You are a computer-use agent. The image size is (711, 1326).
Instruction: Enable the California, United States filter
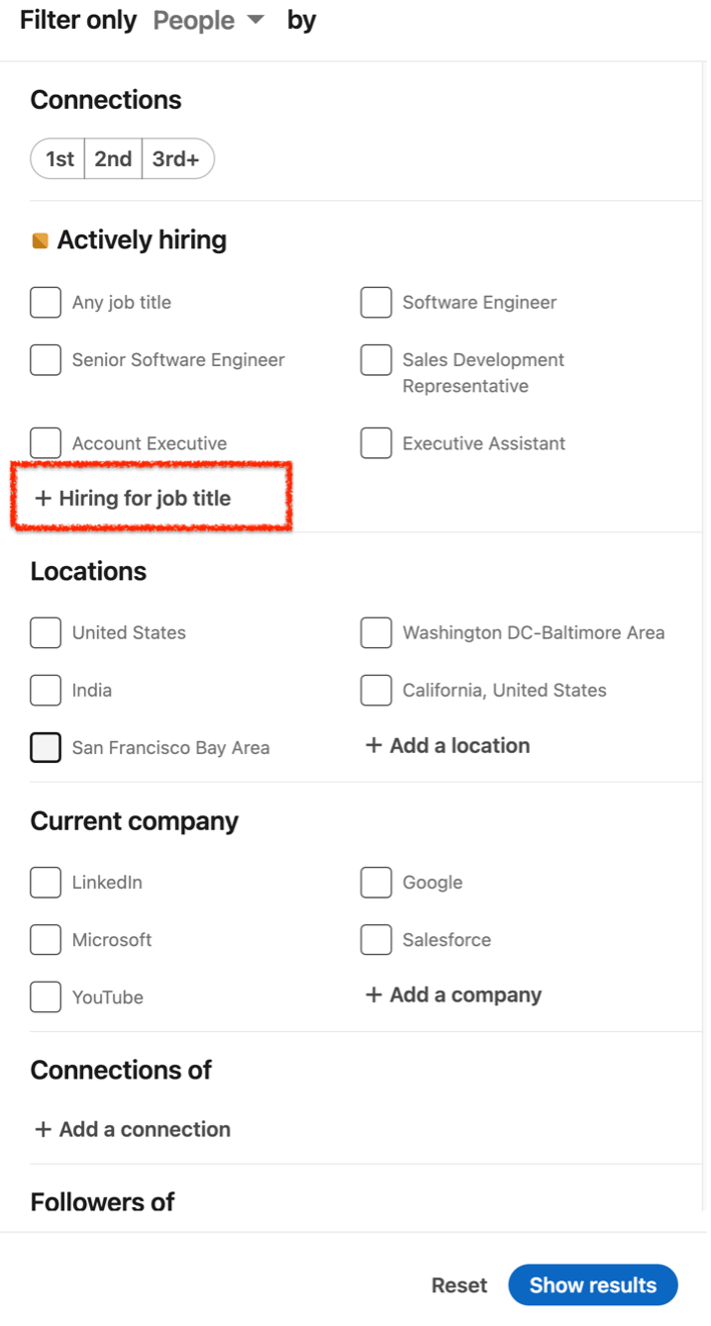375,690
